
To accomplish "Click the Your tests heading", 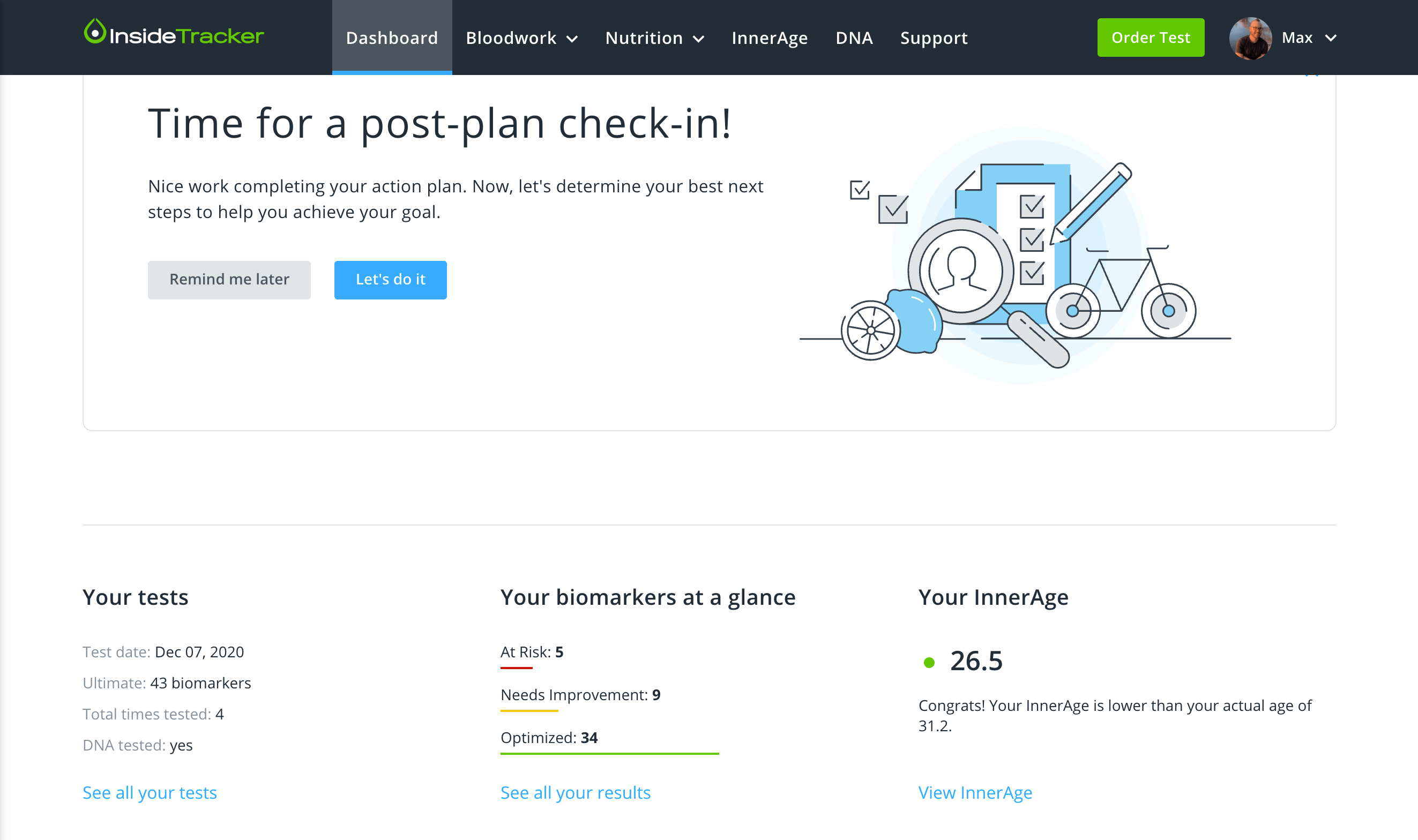I will [135, 597].
